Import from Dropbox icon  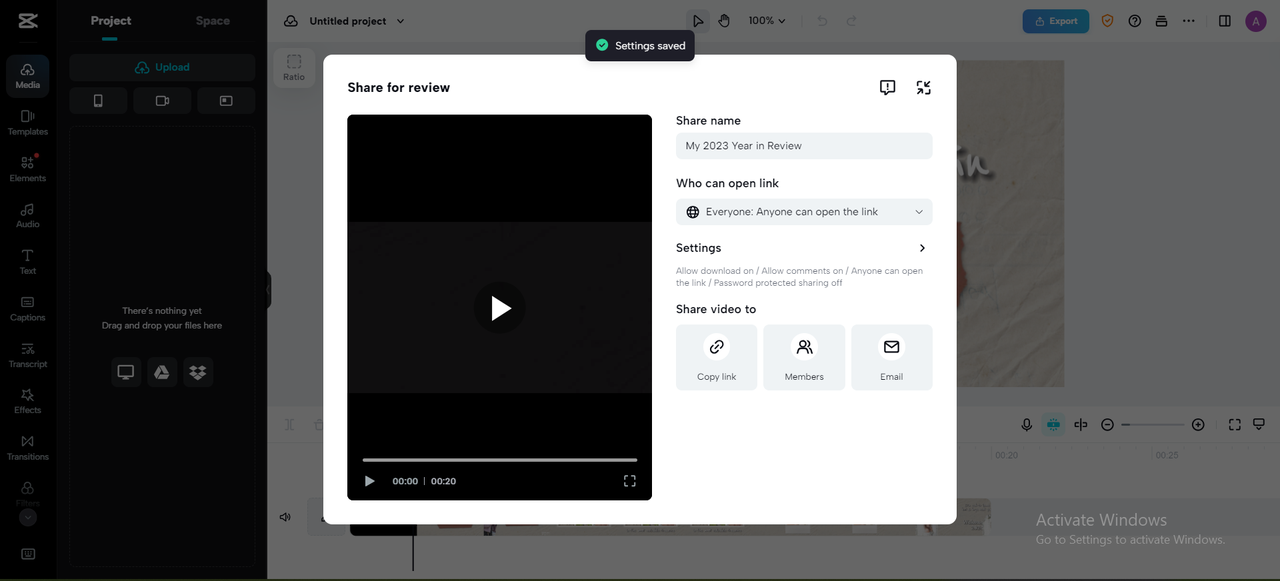198,372
